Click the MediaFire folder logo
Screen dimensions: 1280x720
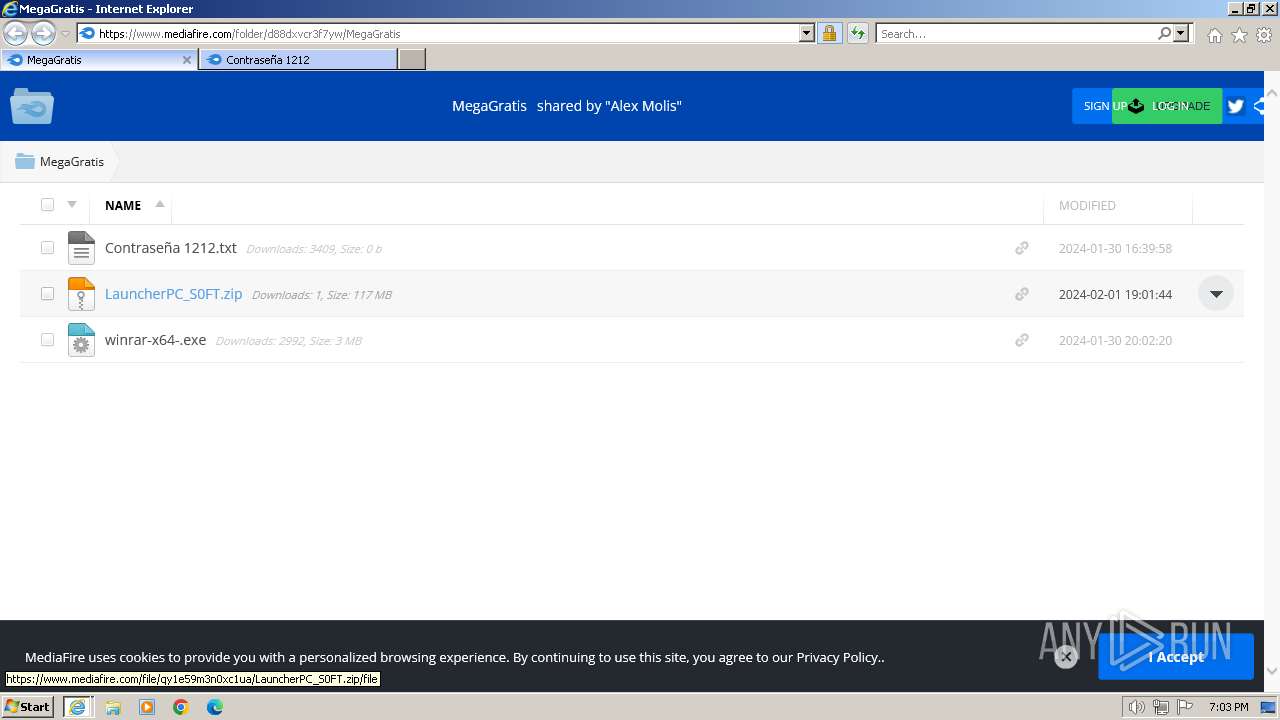click(x=32, y=106)
